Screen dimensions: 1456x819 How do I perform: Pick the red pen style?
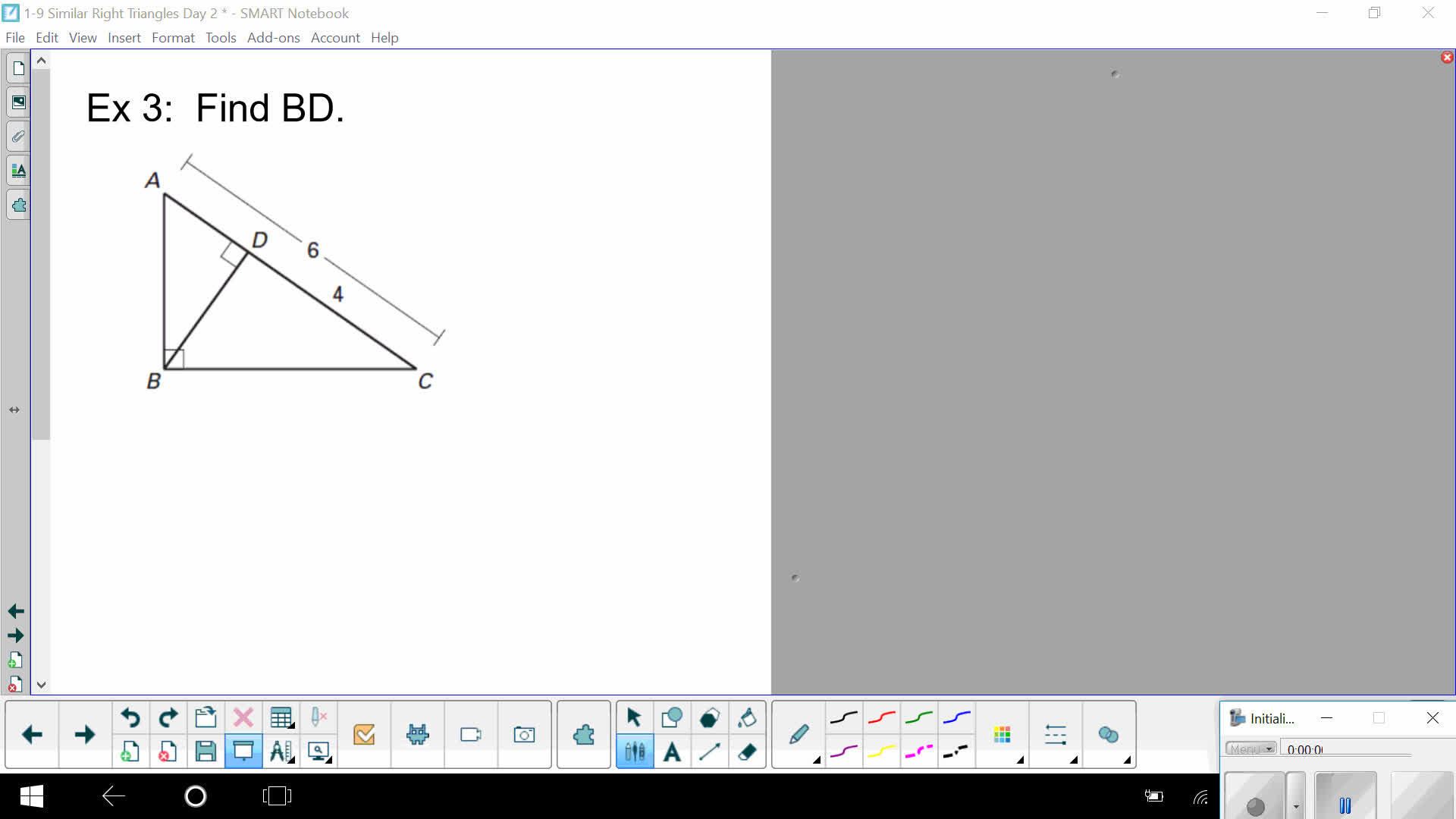881,717
